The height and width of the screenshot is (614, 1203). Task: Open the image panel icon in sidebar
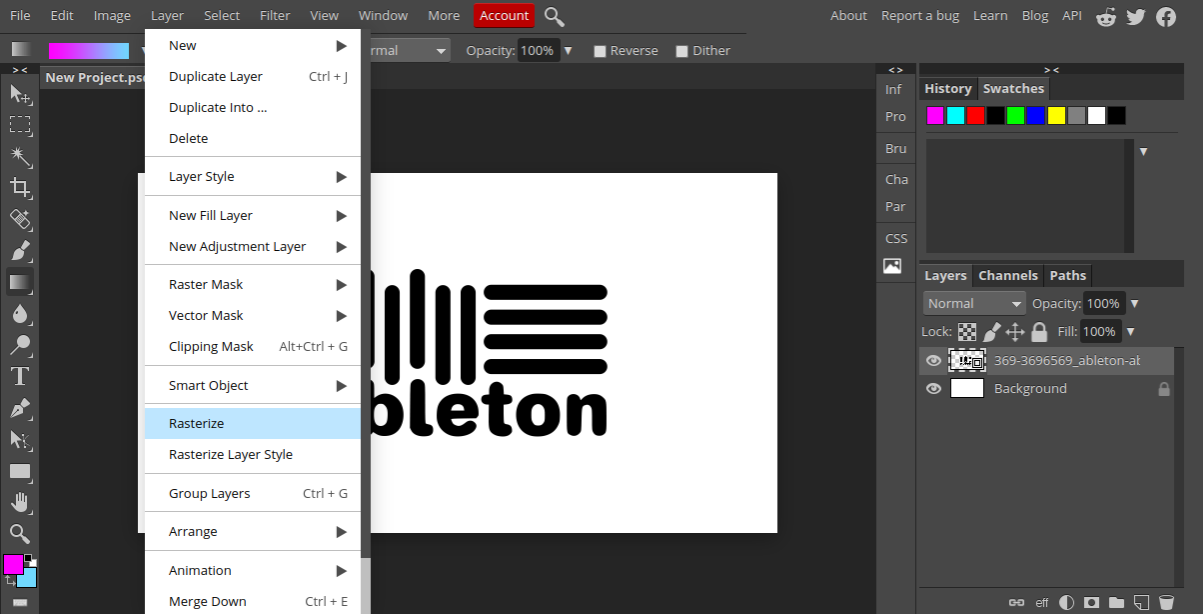pos(892,266)
